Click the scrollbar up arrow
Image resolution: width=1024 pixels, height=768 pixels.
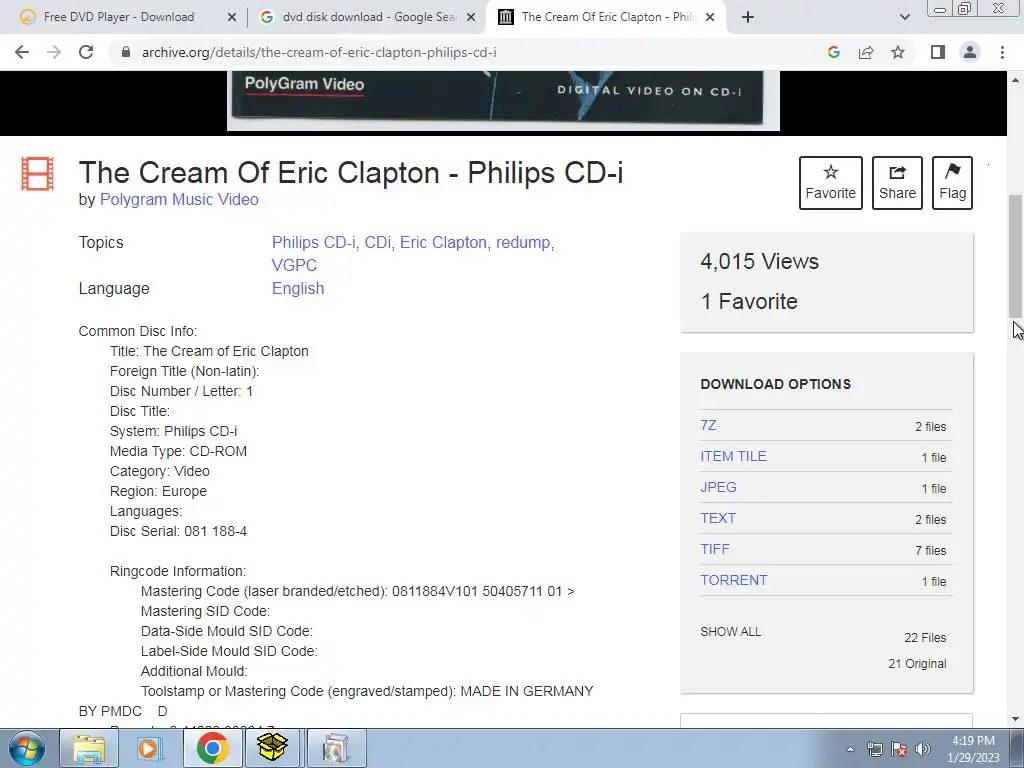point(1016,80)
